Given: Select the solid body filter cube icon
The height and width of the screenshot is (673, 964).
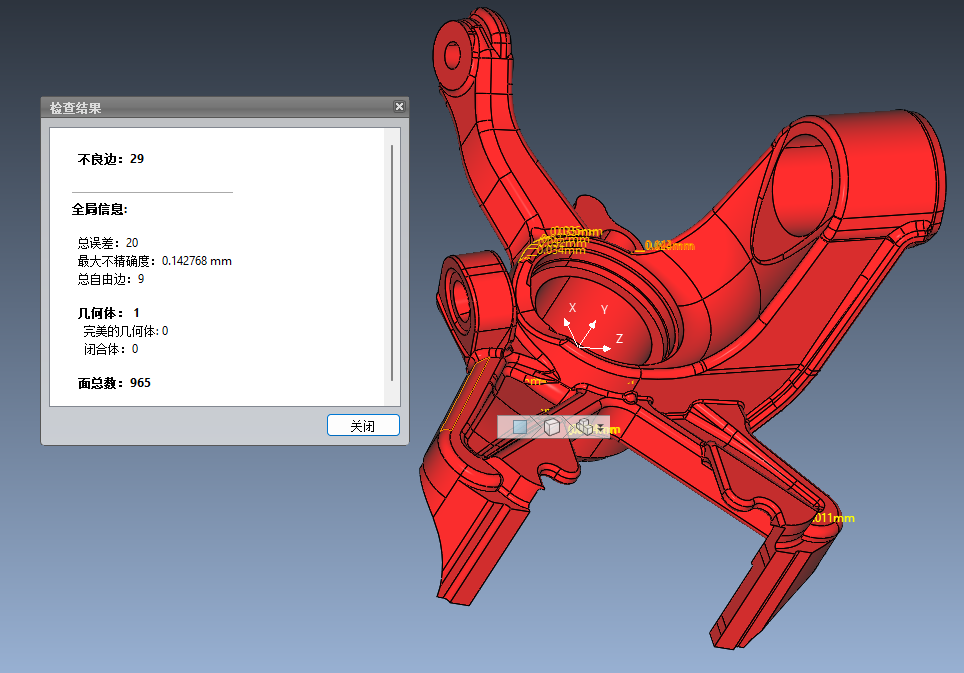Looking at the screenshot, I should pyautogui.click(x=551, y=427).
